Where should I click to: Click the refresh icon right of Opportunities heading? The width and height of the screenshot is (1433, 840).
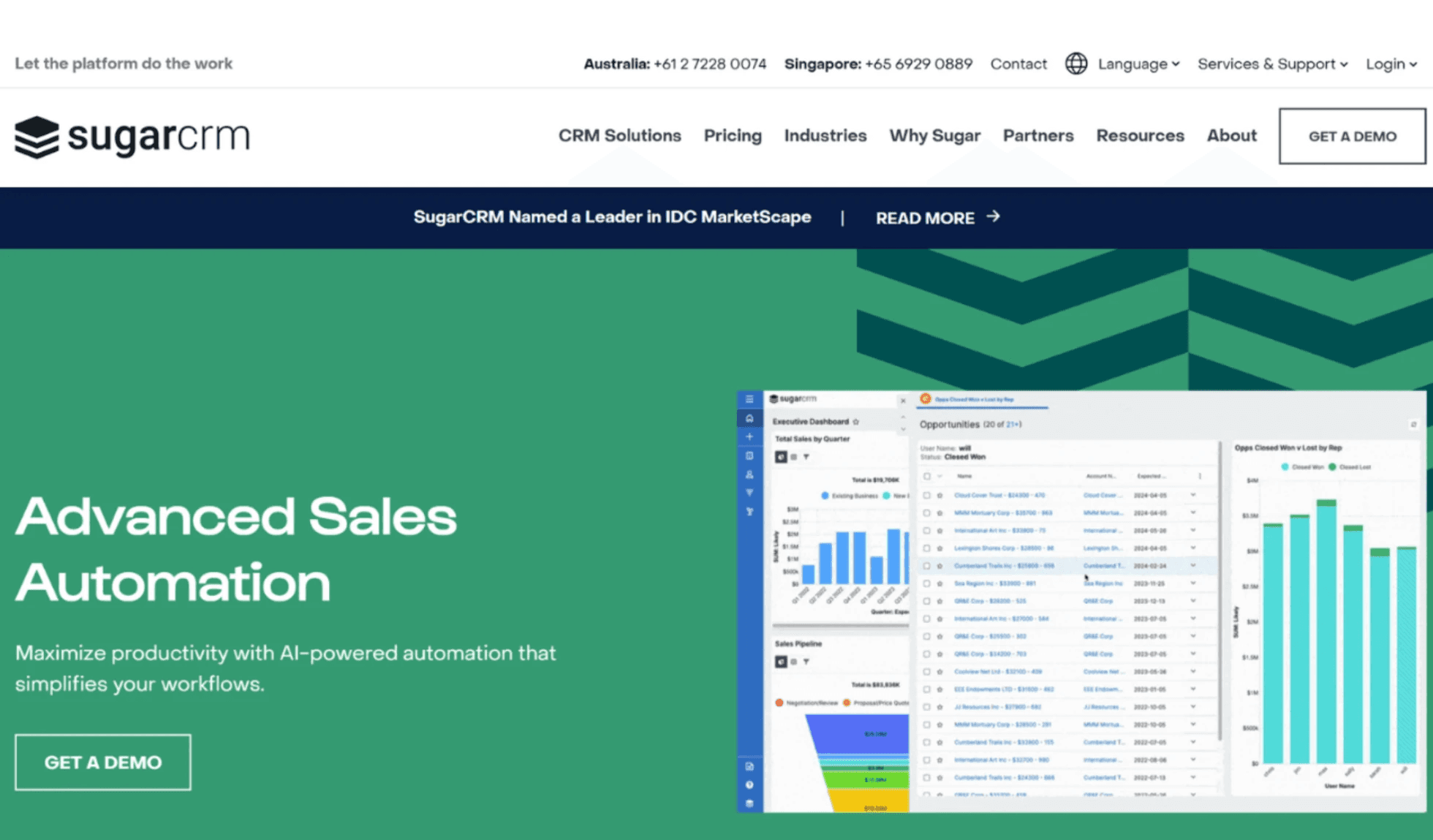point(1413,425)
